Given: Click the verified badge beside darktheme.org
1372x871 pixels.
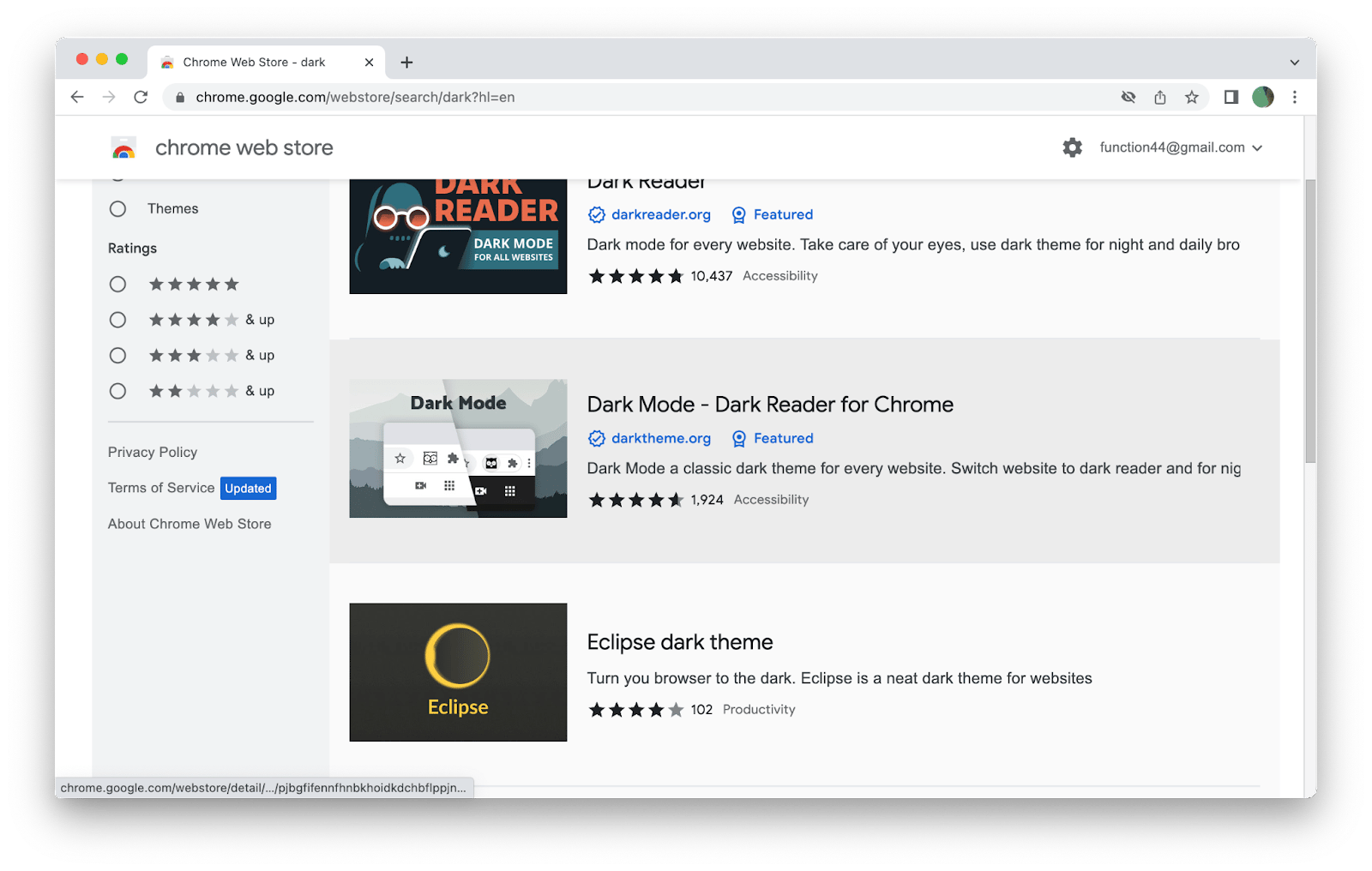Looking at the screenshot, I should 597,438.
